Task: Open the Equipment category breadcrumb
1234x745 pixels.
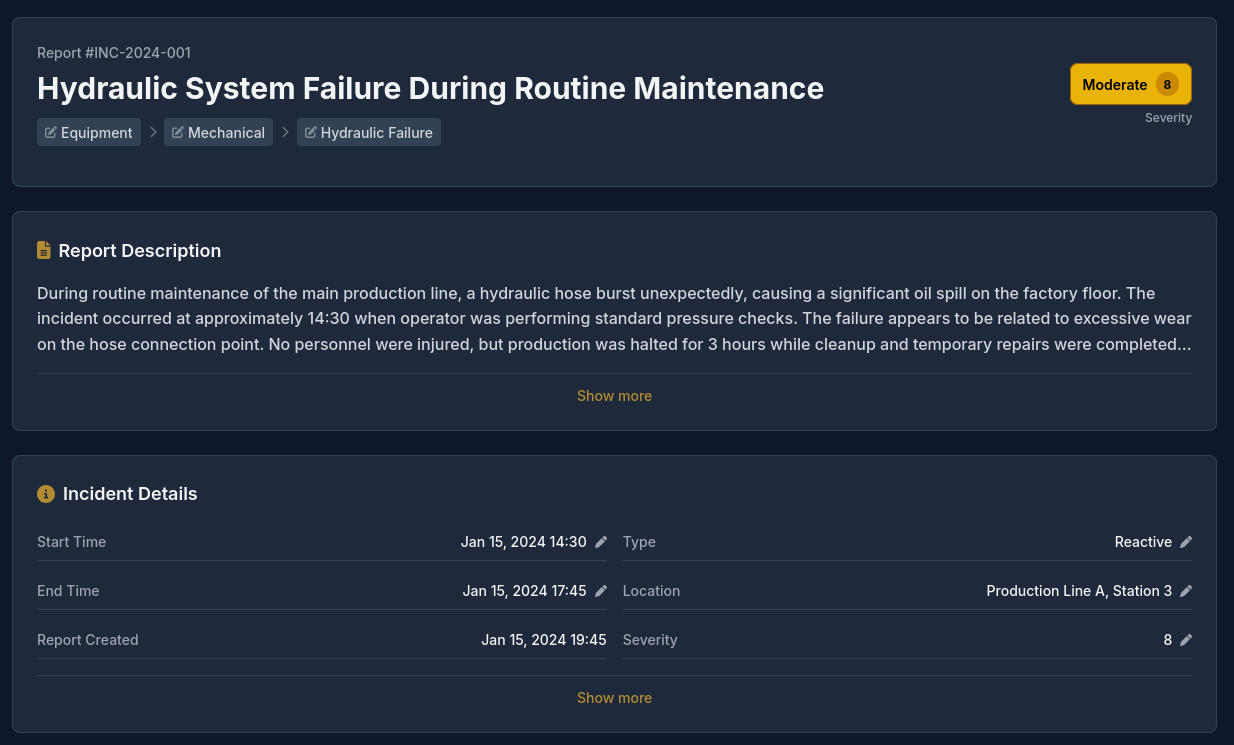Action: point(96,133)
